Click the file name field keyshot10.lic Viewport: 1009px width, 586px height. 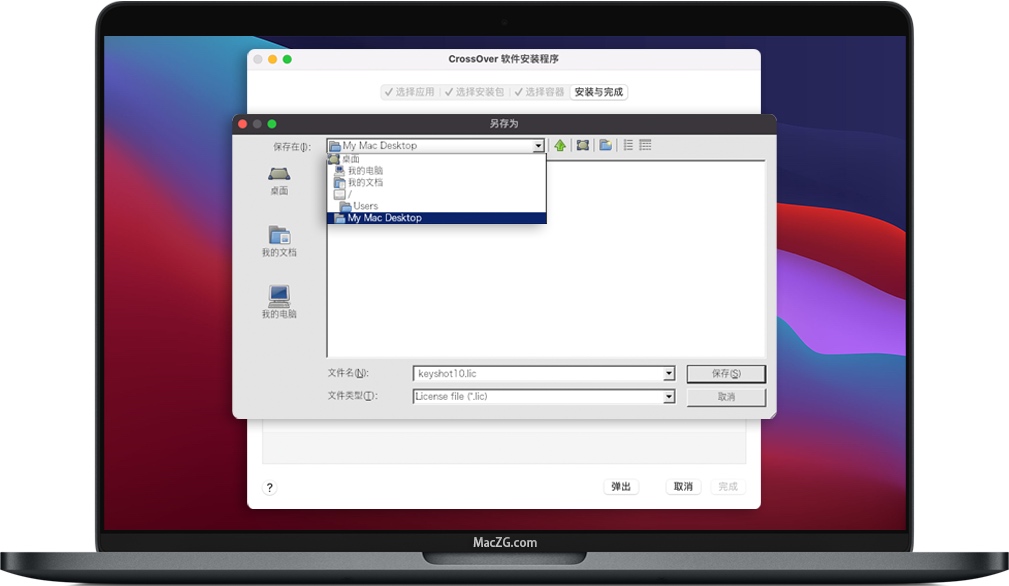click(x=538, y=374)
